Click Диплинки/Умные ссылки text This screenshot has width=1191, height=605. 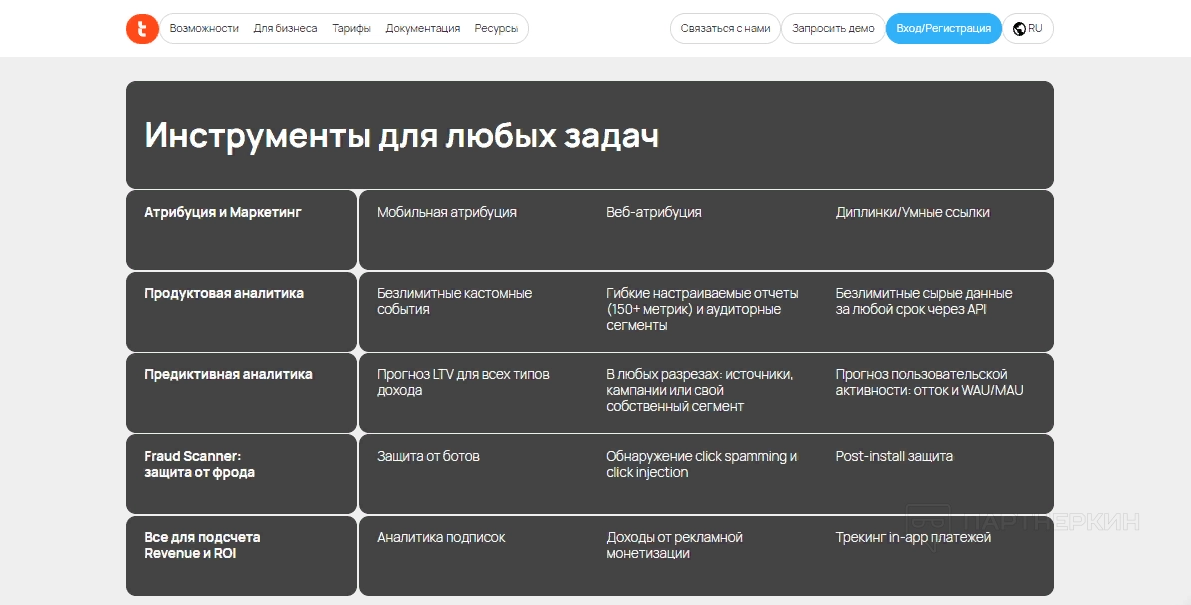912,213
